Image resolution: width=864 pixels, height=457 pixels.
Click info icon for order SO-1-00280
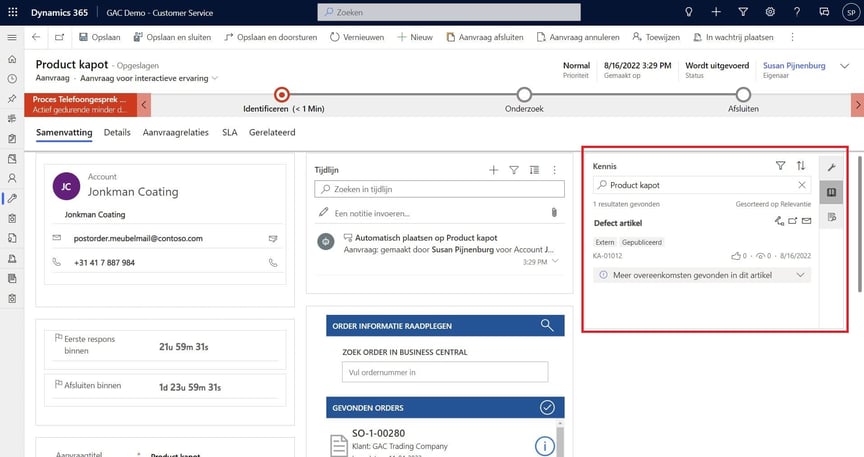(544, 445)
